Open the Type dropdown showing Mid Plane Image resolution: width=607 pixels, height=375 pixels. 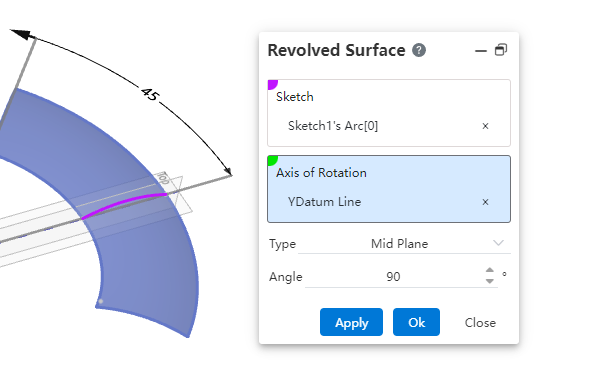[404, 244]
